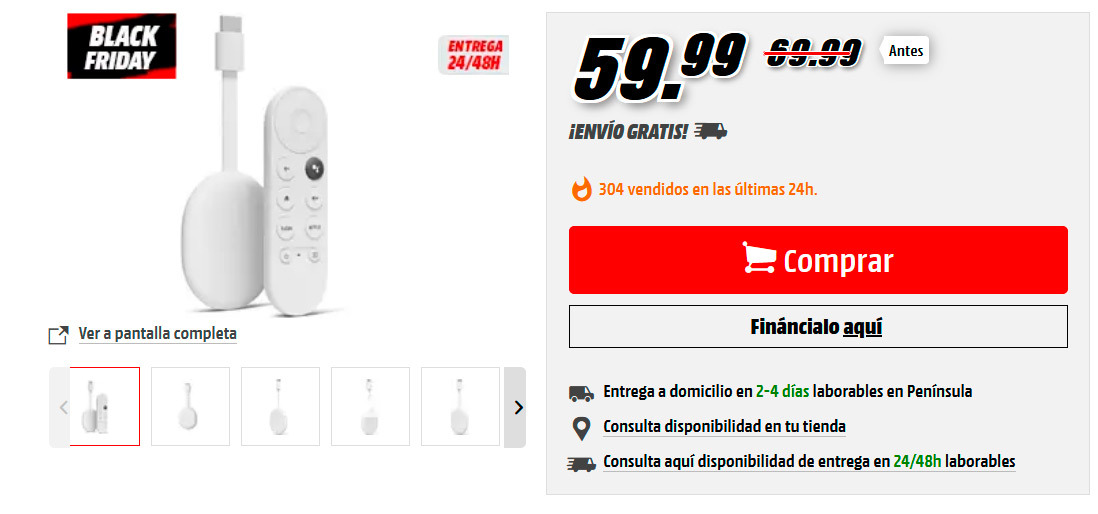The height and width of the screenshot is (514, 1098).
Task: Select the second product thumbnail
Action: tap(190, 407)
